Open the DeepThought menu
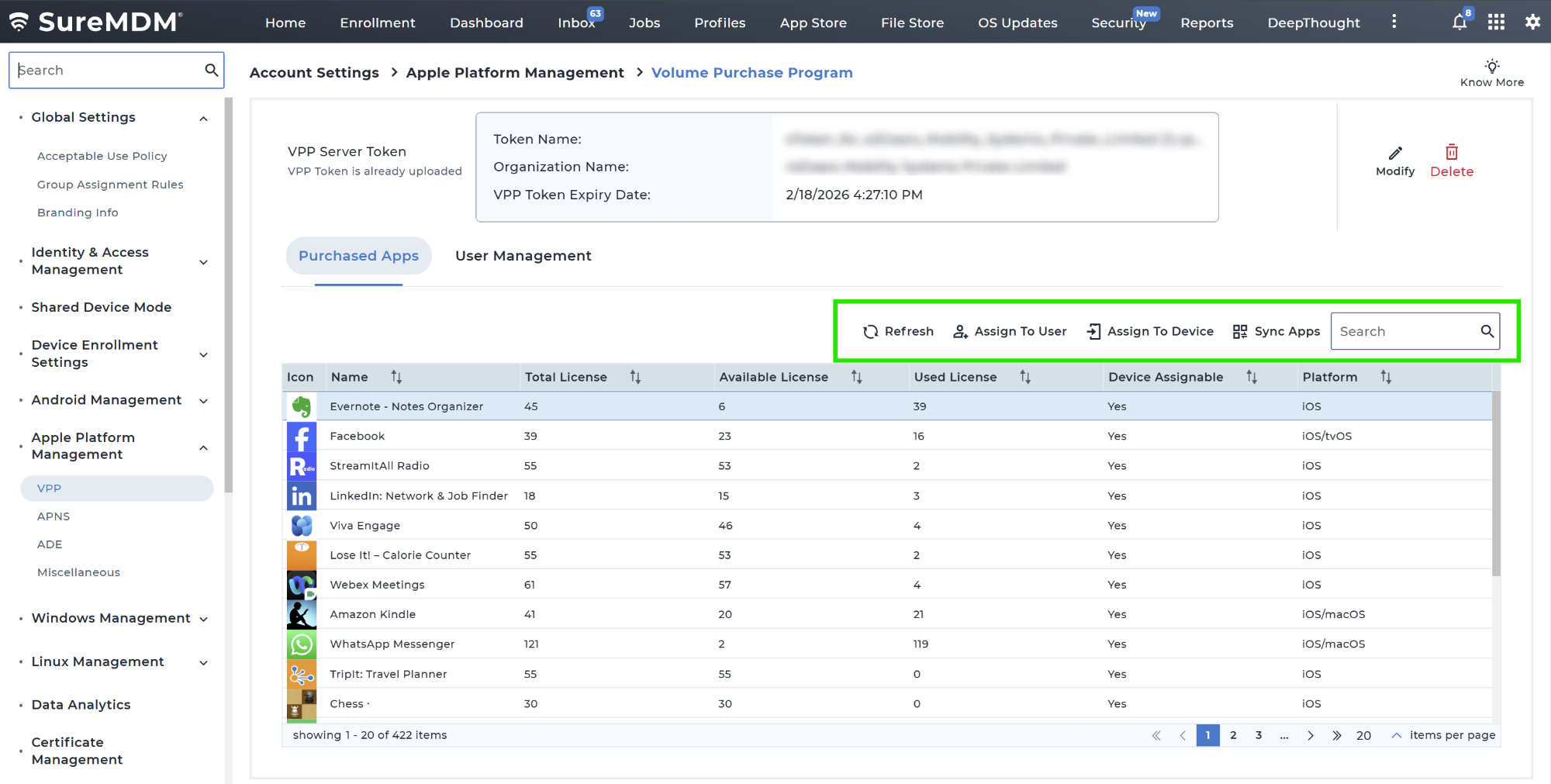This screenshot has width=1551, height=784. coord(1314,22)
